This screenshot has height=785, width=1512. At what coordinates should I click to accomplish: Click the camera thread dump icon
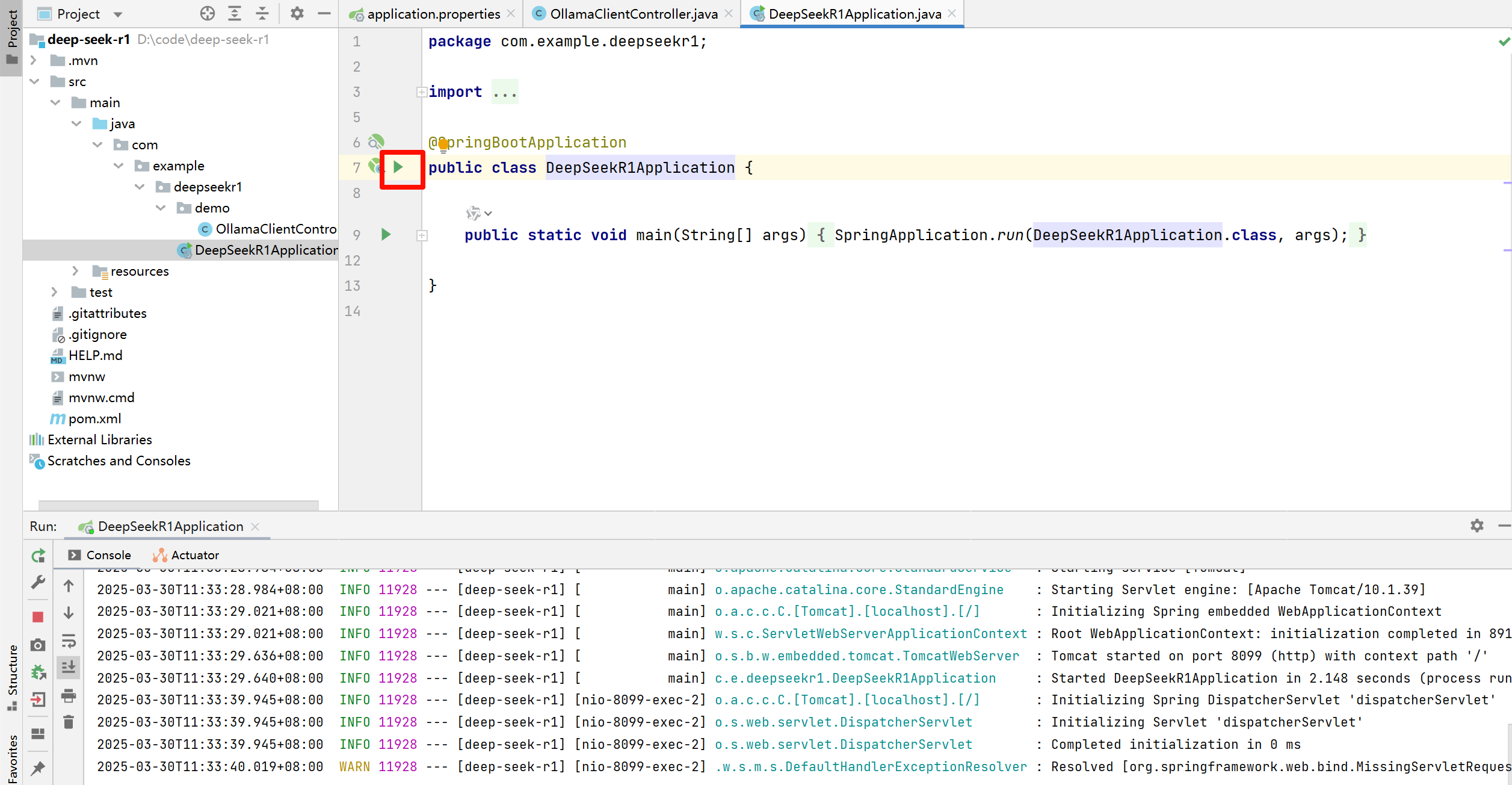pyautogui.click(x=38, y=645)
